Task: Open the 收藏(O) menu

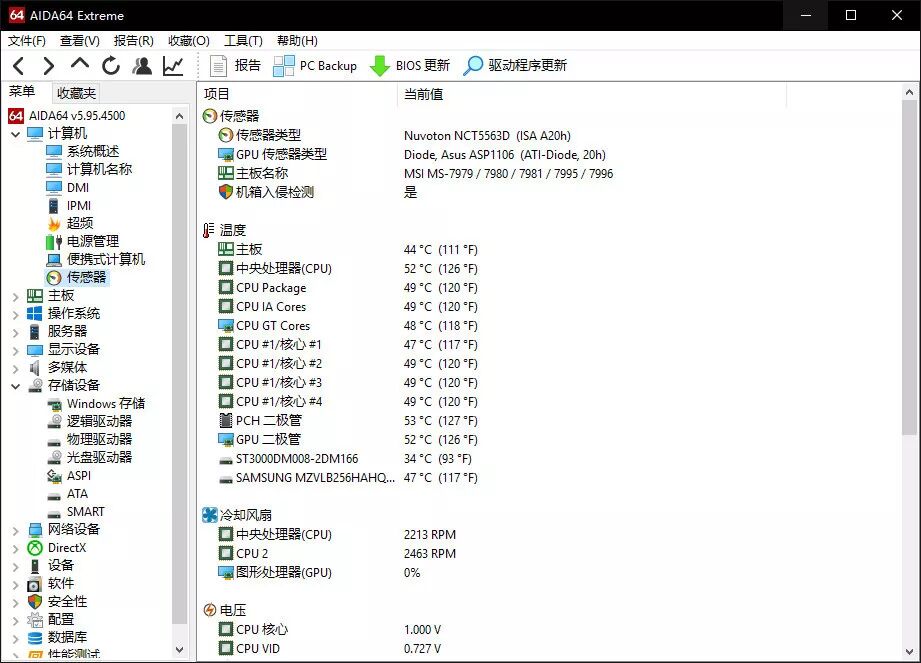Action: (189, 41)
